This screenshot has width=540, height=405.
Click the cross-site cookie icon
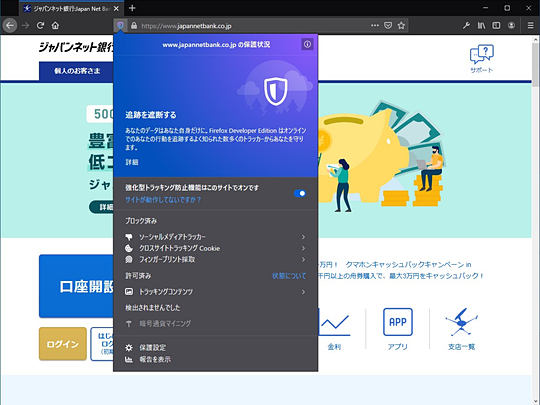(129, 248)
